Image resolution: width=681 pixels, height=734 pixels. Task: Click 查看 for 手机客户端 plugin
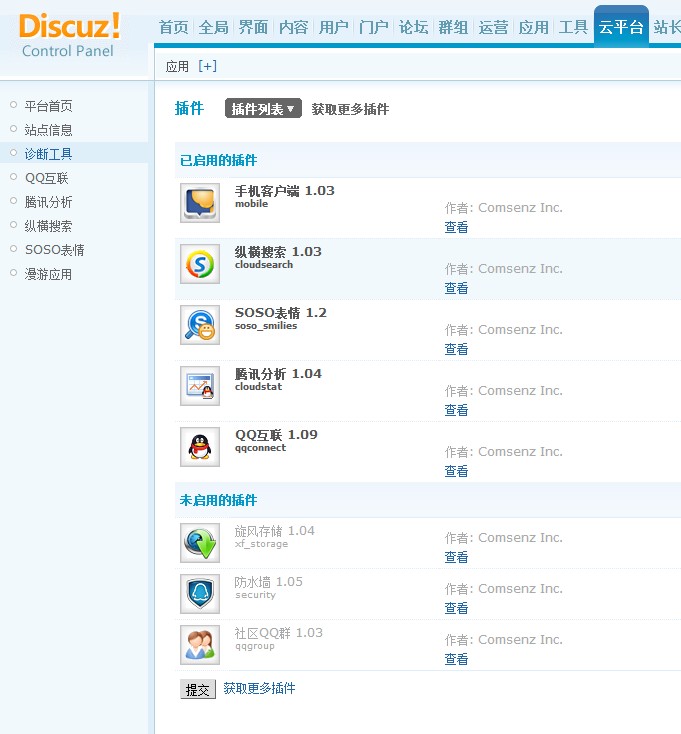(x=456, y=227)
